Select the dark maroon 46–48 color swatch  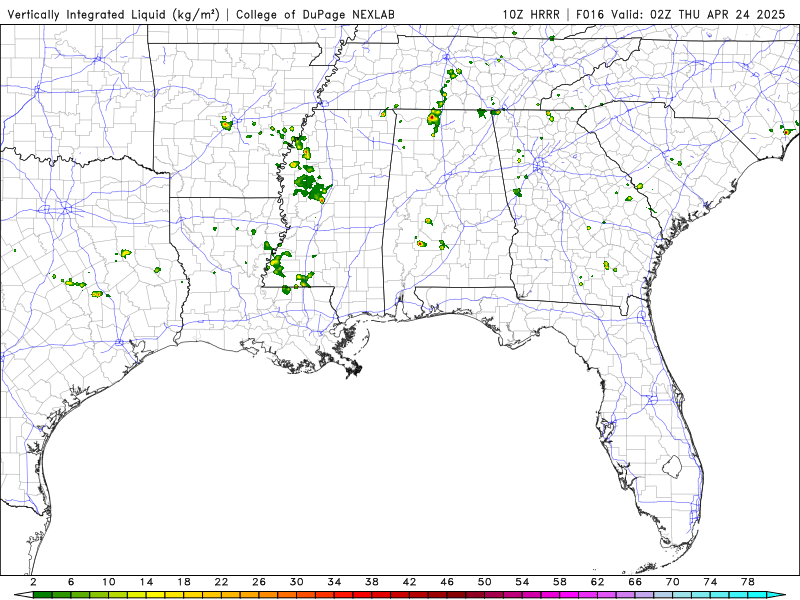456,595
